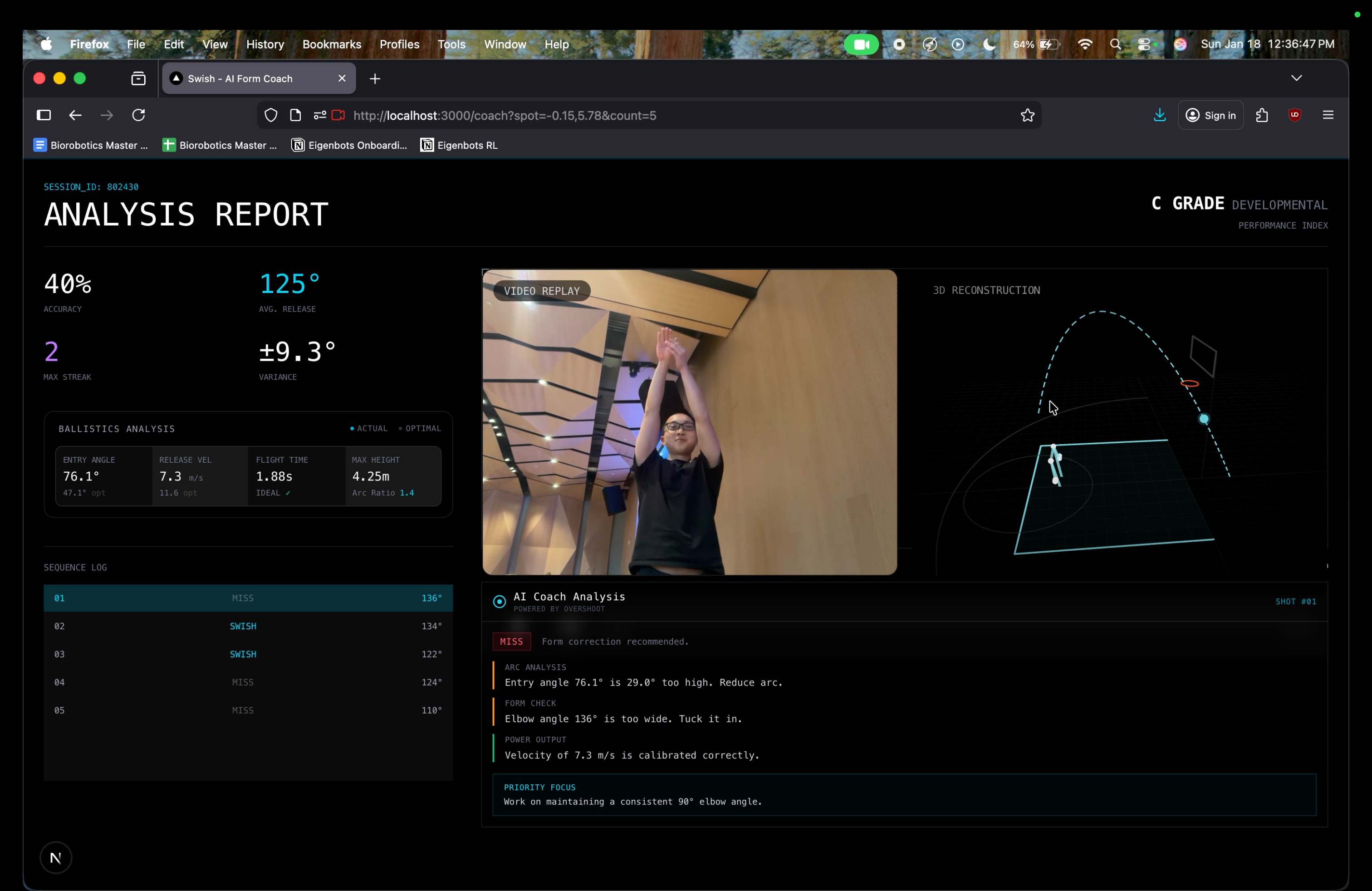This screenshot has height=891, width=1372.
Task: Open the Wi-Fi status menu
Action: pyautogui.click(x=1084, y=44)
